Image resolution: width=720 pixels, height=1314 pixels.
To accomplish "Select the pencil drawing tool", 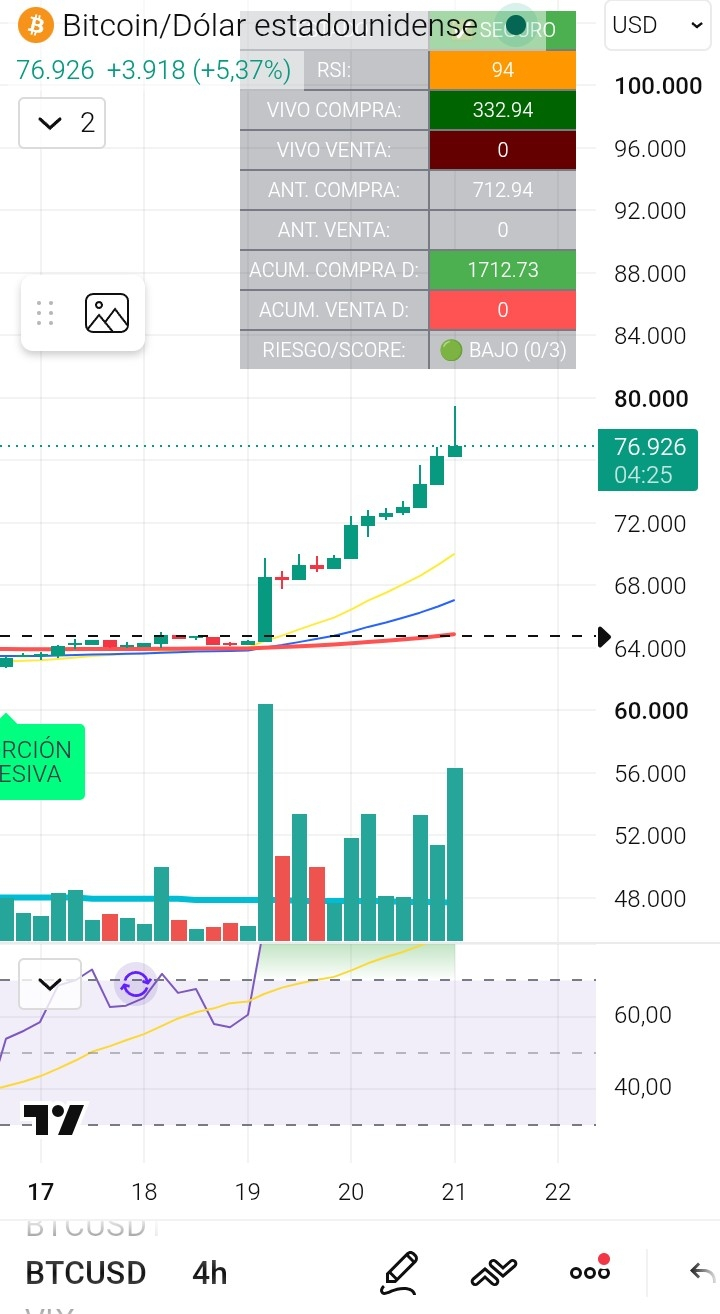I will click(x=399, y=1272).
